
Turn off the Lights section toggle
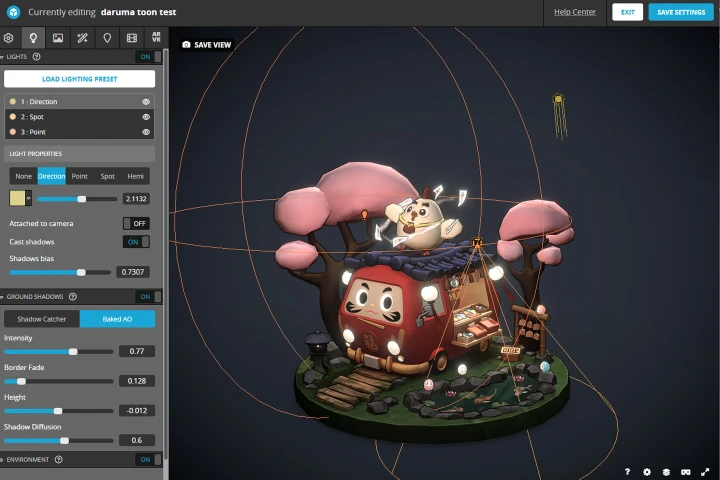coord(149,56)
